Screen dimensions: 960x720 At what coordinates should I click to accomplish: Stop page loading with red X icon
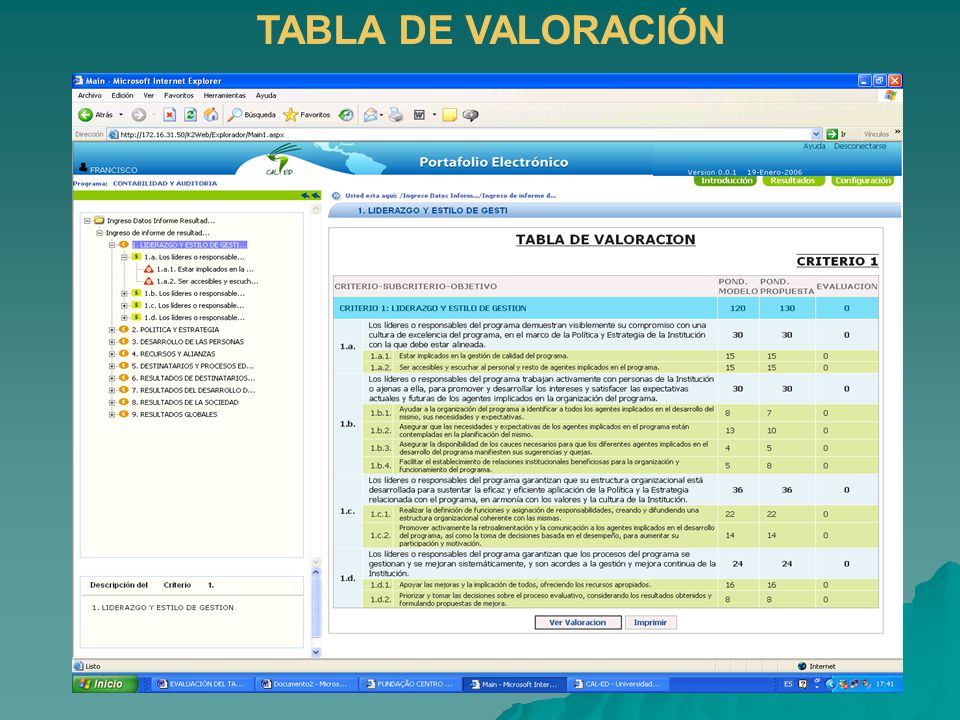pyautogui.click(x=170, y=114)
